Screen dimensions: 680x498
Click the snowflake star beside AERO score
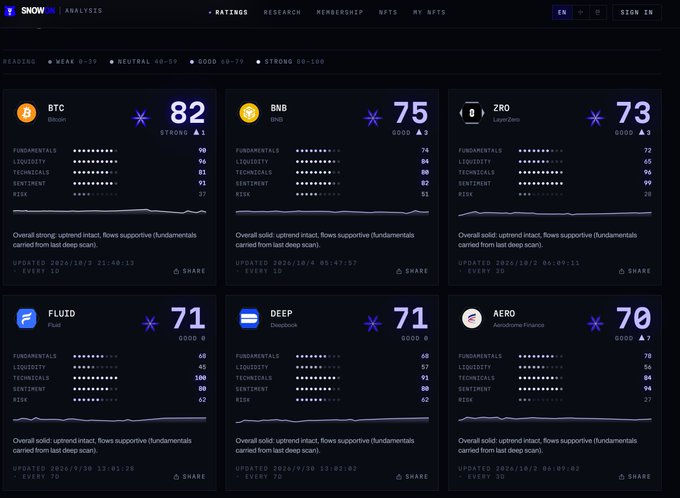click(x=595, y=324)
